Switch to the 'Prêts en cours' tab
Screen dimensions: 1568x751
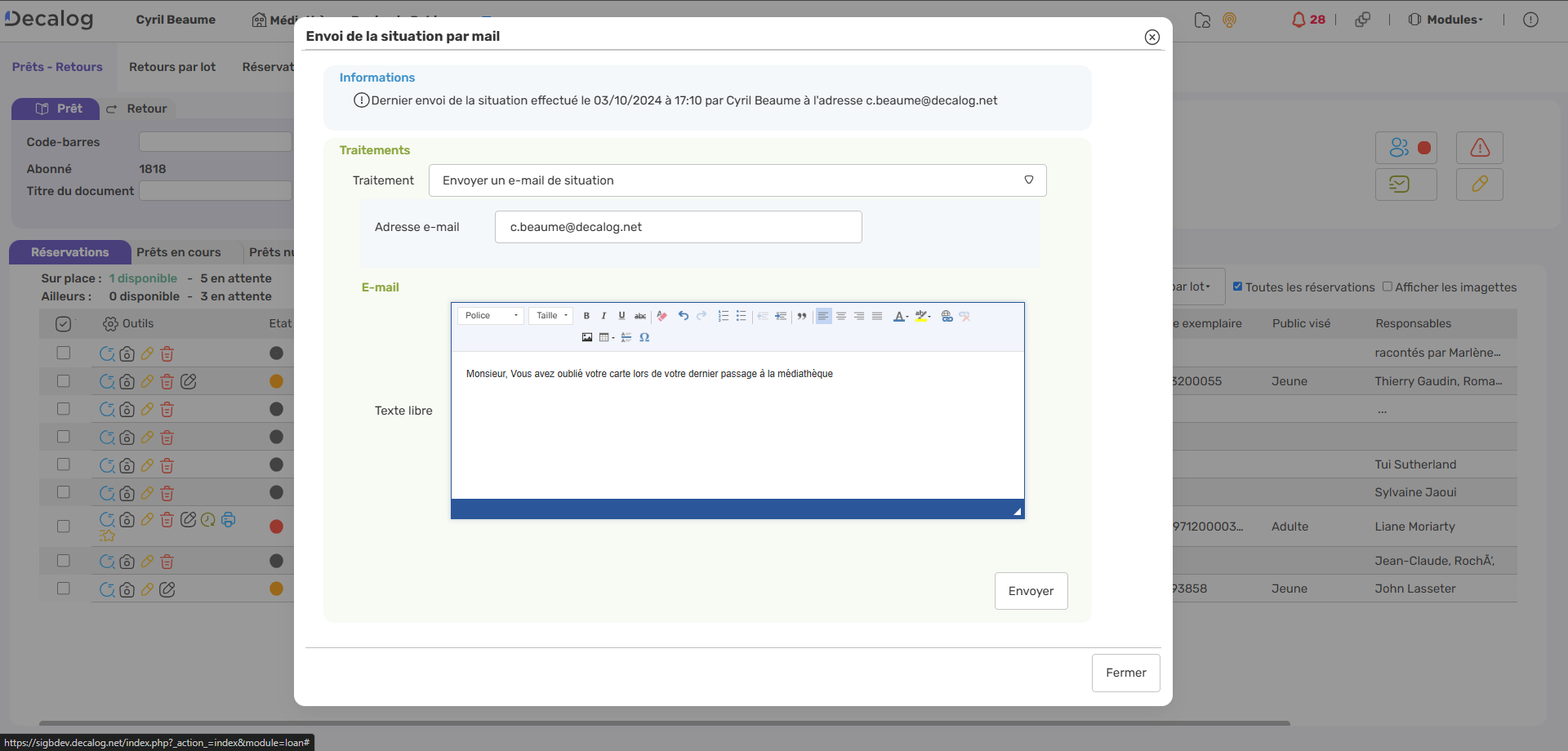pos(178,252)
